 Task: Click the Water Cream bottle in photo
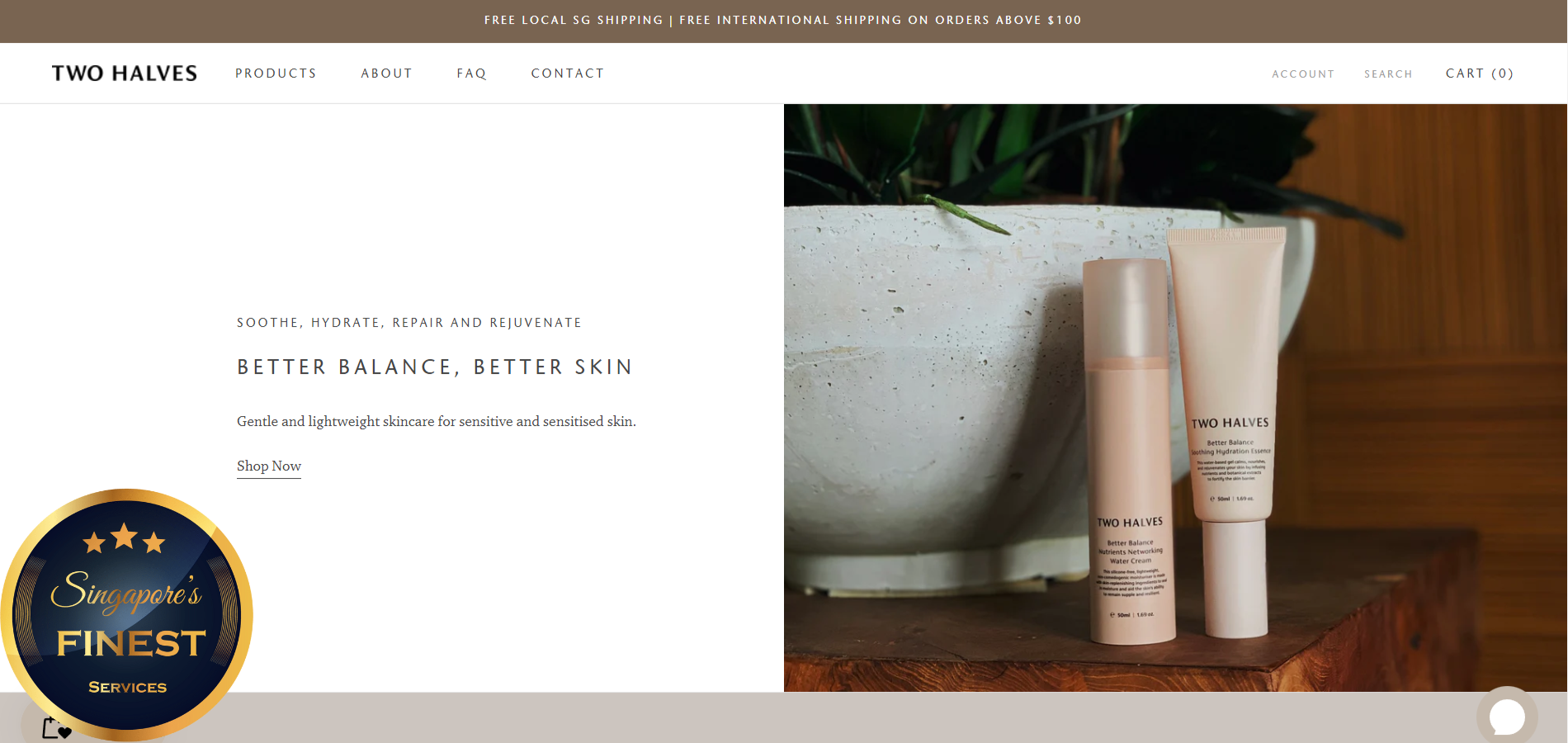(1131, 451)
